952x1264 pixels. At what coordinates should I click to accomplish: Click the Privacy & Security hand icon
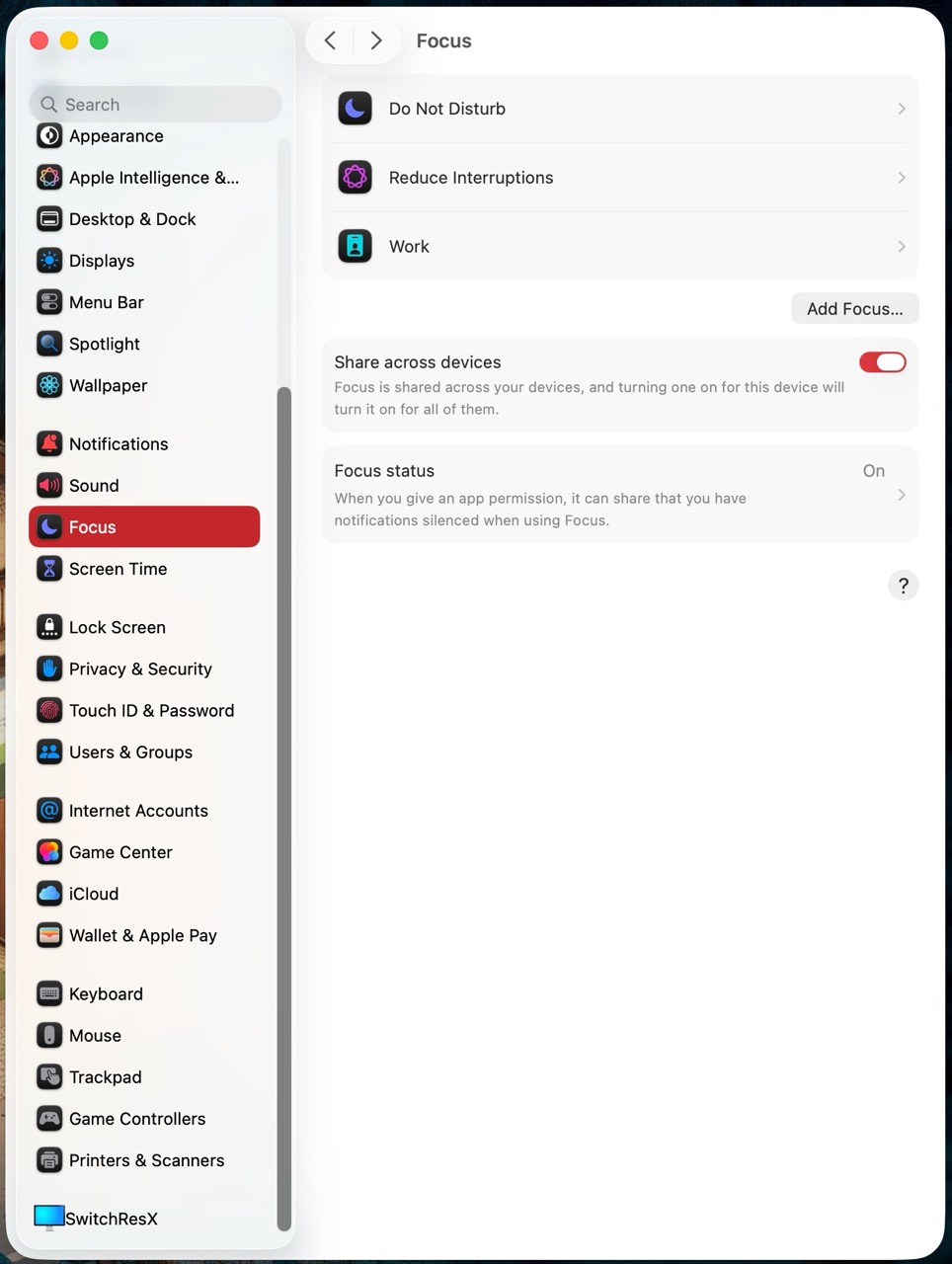[49, 669]
